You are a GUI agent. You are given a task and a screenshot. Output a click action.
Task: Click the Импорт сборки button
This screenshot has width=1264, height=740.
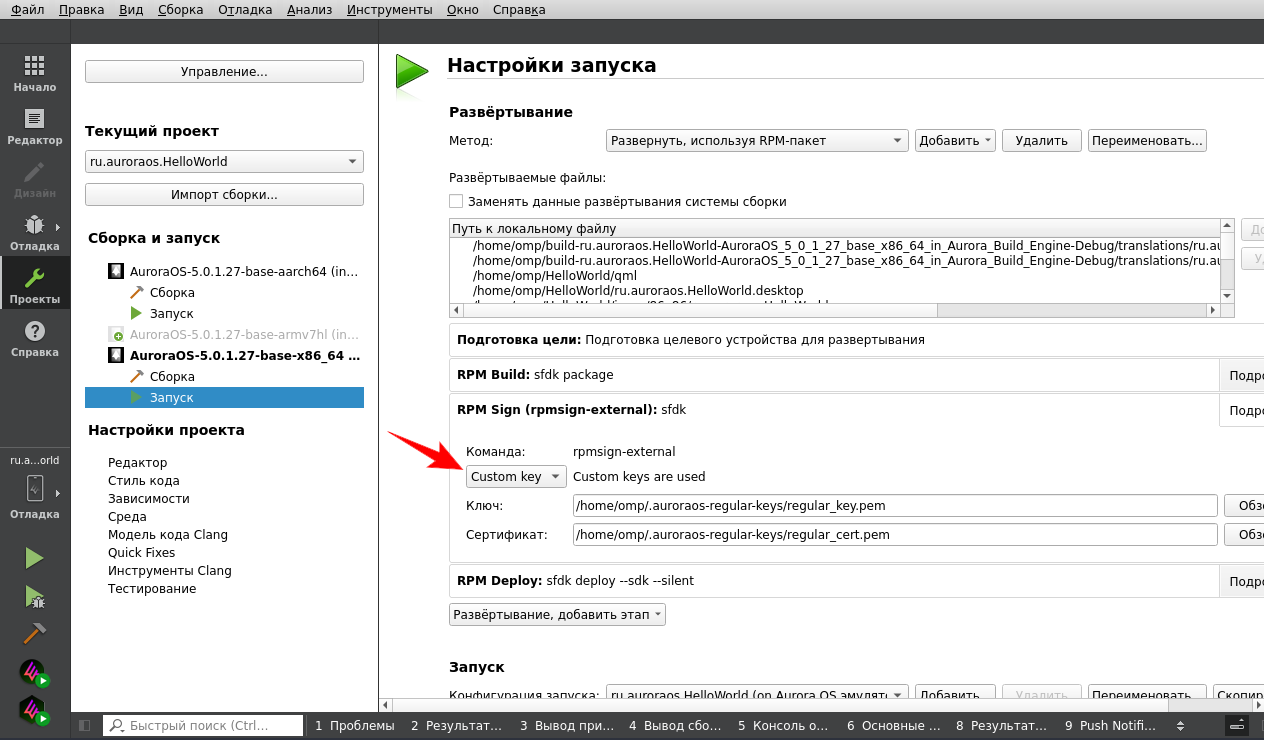click(224, 195)
